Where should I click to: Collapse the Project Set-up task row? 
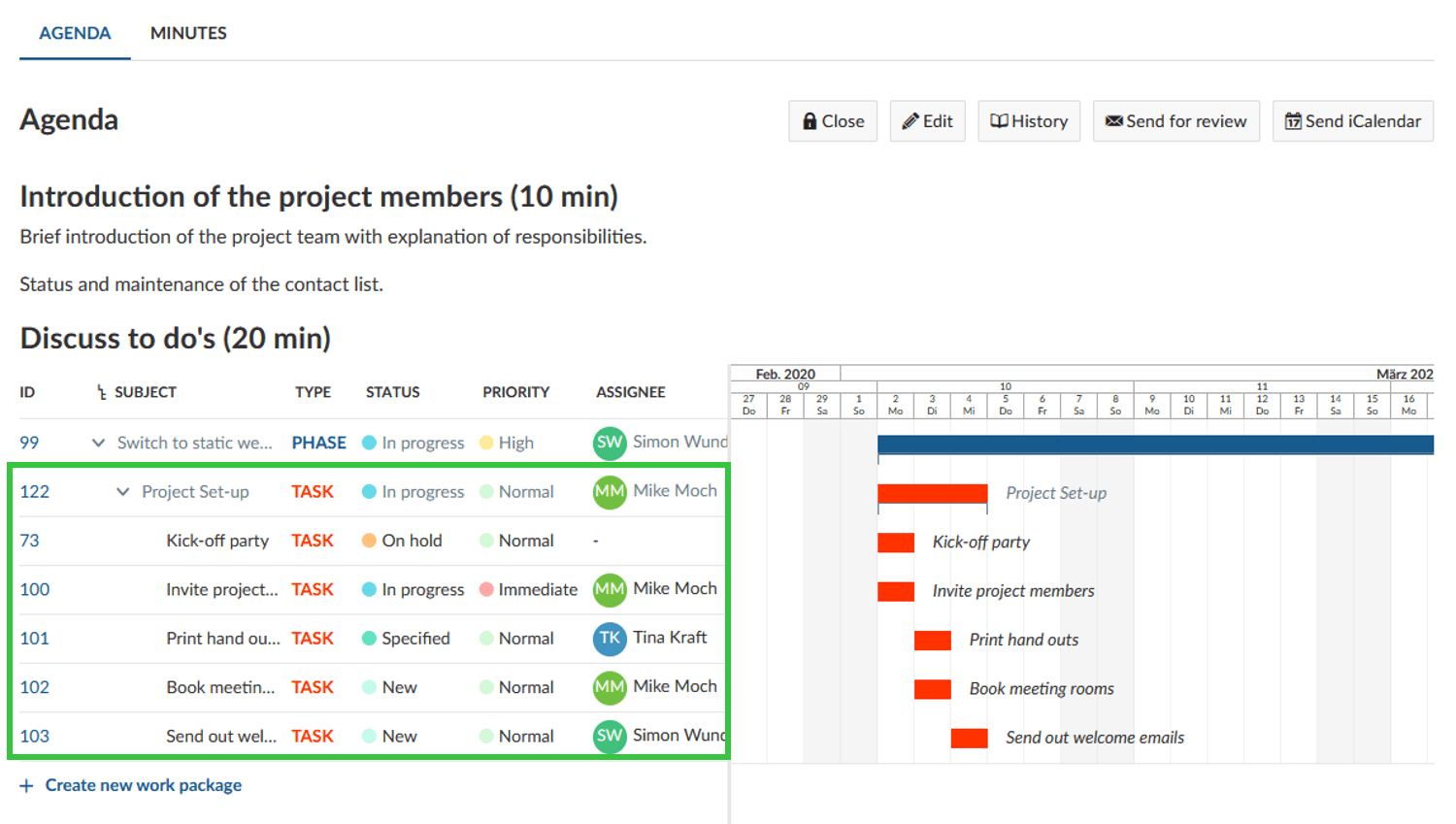coord(122,491)
